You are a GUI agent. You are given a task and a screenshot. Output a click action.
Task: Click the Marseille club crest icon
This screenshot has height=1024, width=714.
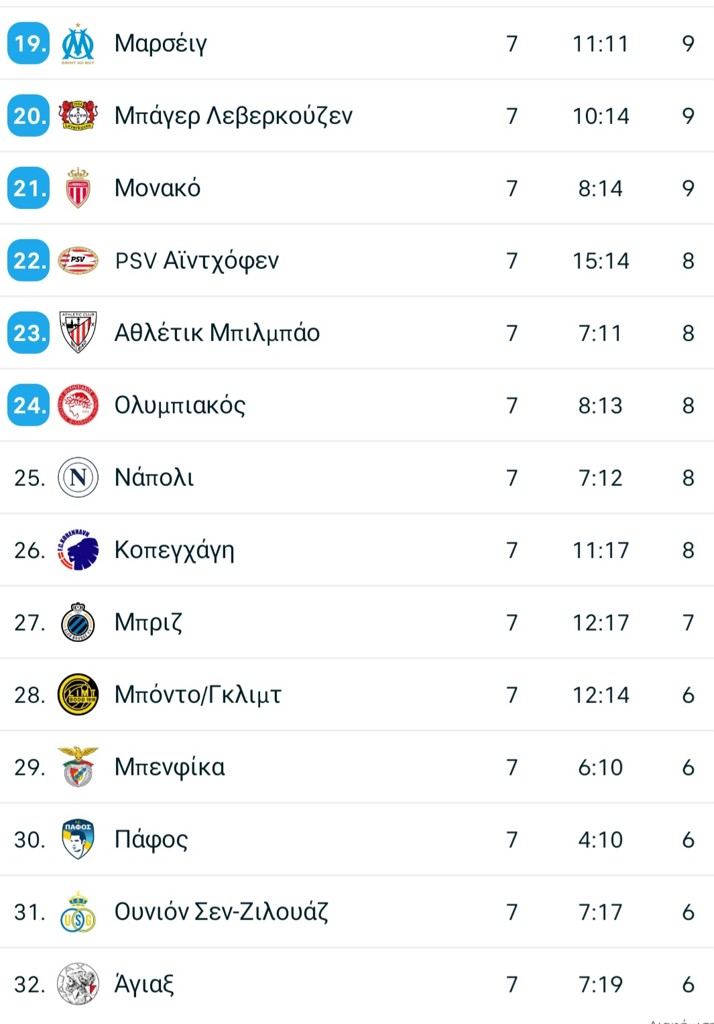pyautogui.click(x=77, y=43)
